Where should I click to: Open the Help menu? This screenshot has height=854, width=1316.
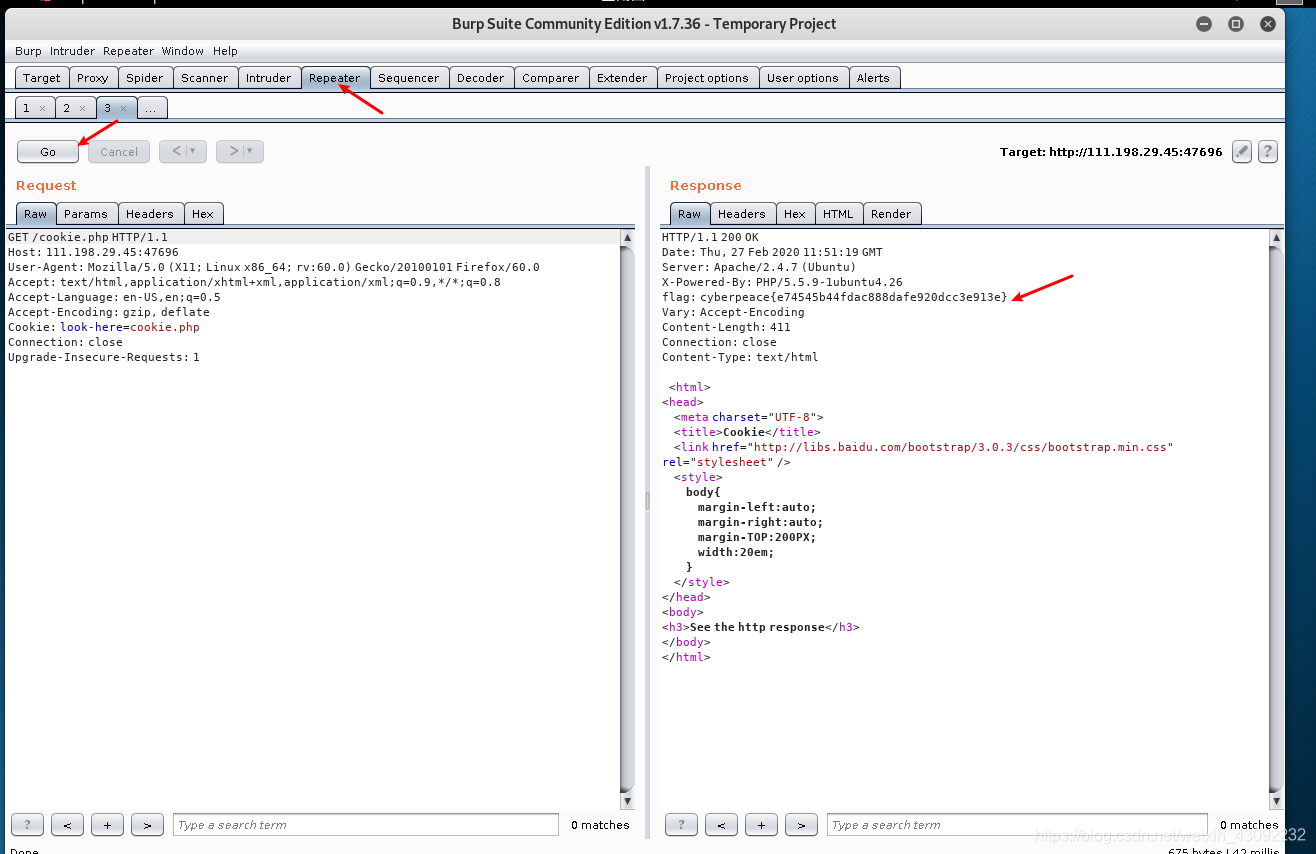[225, 51]
